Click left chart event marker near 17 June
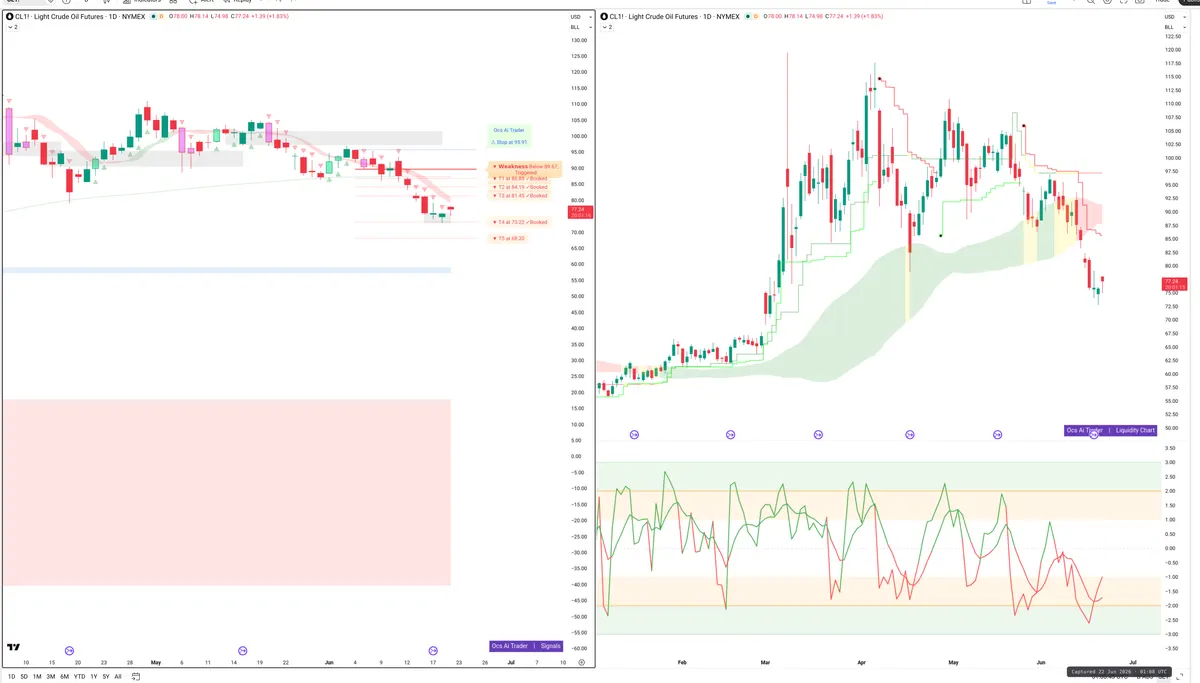Viewport: 1200px width, 683px height. click(x=433, y=650)
